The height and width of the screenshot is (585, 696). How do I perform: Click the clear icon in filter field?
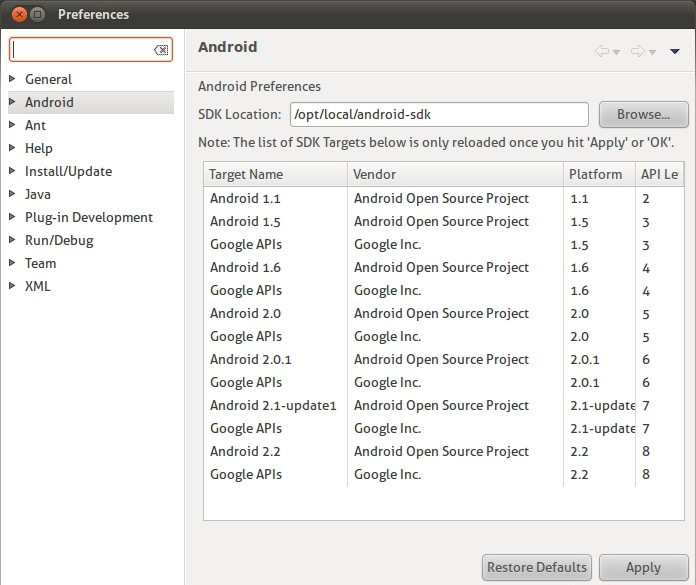(161, 50)
